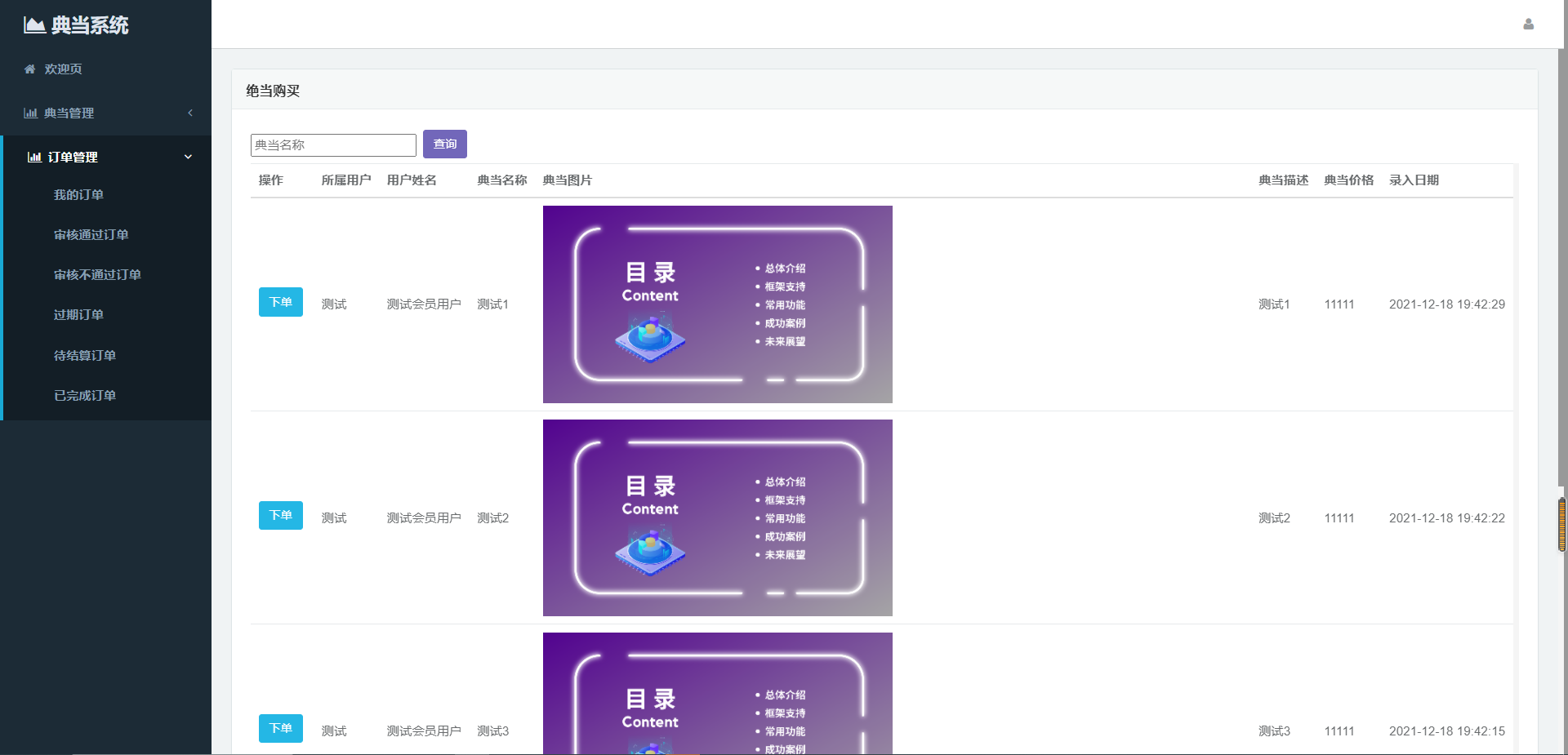The width and height of the screenshot is (1568, 755).
Task: Click the 典当系统 title text
Action: [x=90, y=25]
